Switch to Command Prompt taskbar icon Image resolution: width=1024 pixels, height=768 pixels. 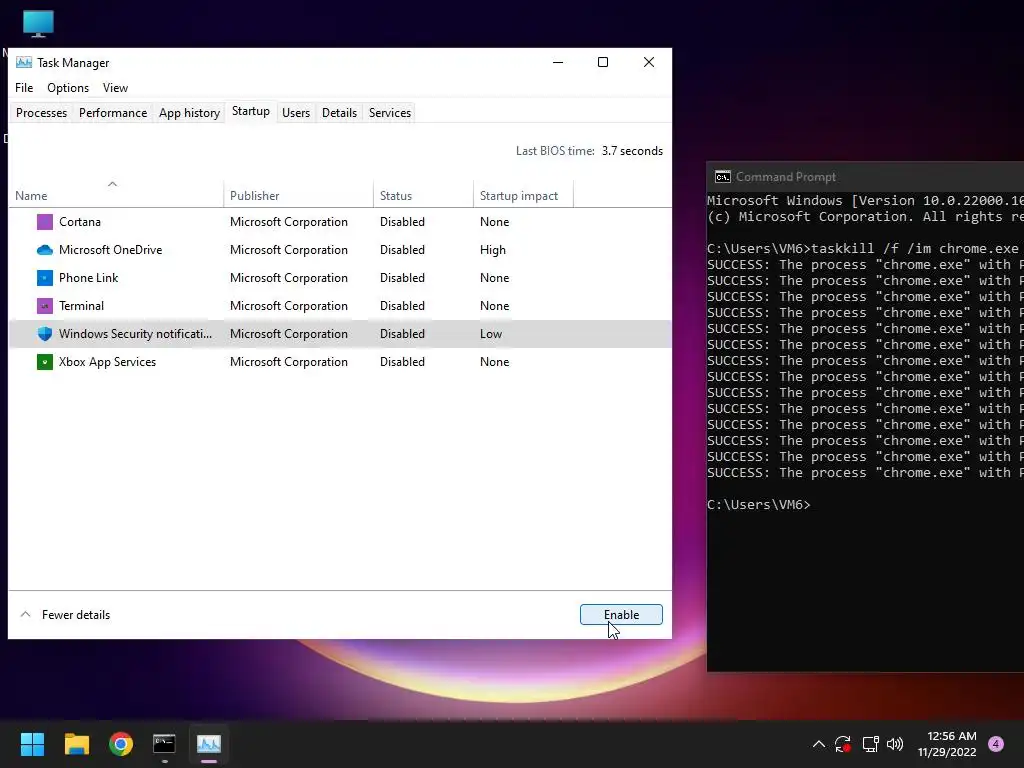[165, 744]
